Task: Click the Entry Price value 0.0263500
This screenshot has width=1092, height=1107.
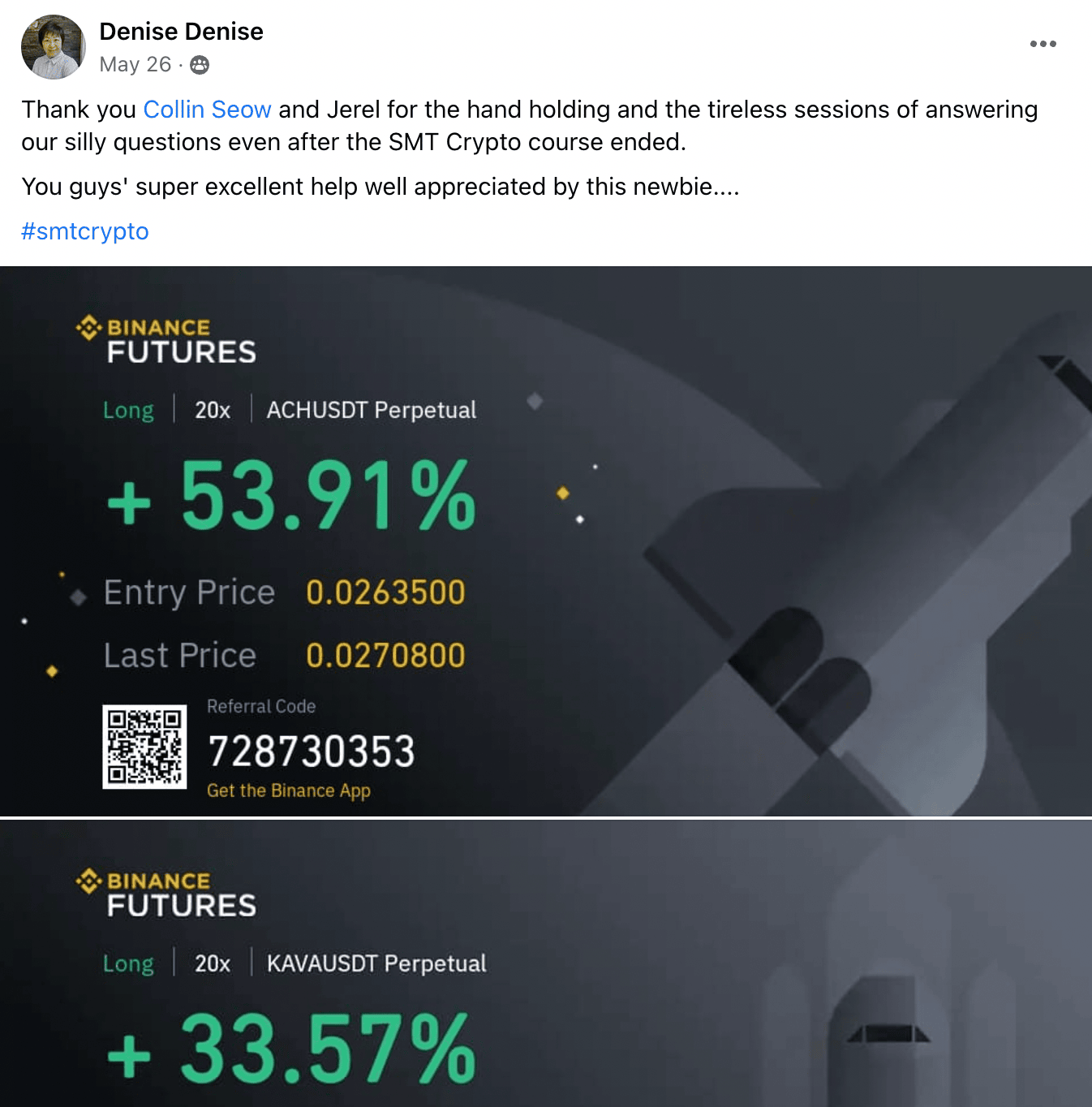Action: point(385,592)
